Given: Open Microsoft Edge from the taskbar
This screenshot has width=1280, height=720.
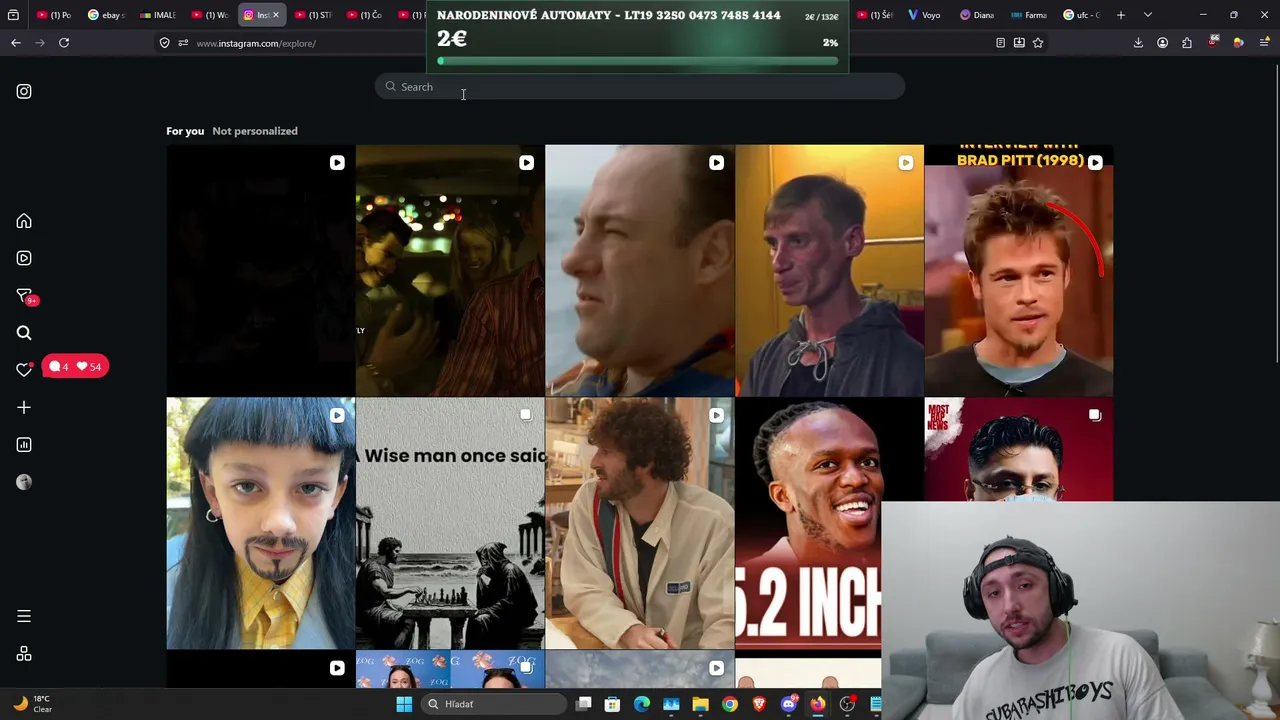Looking at the screenshot, I should tap(642, 704).
